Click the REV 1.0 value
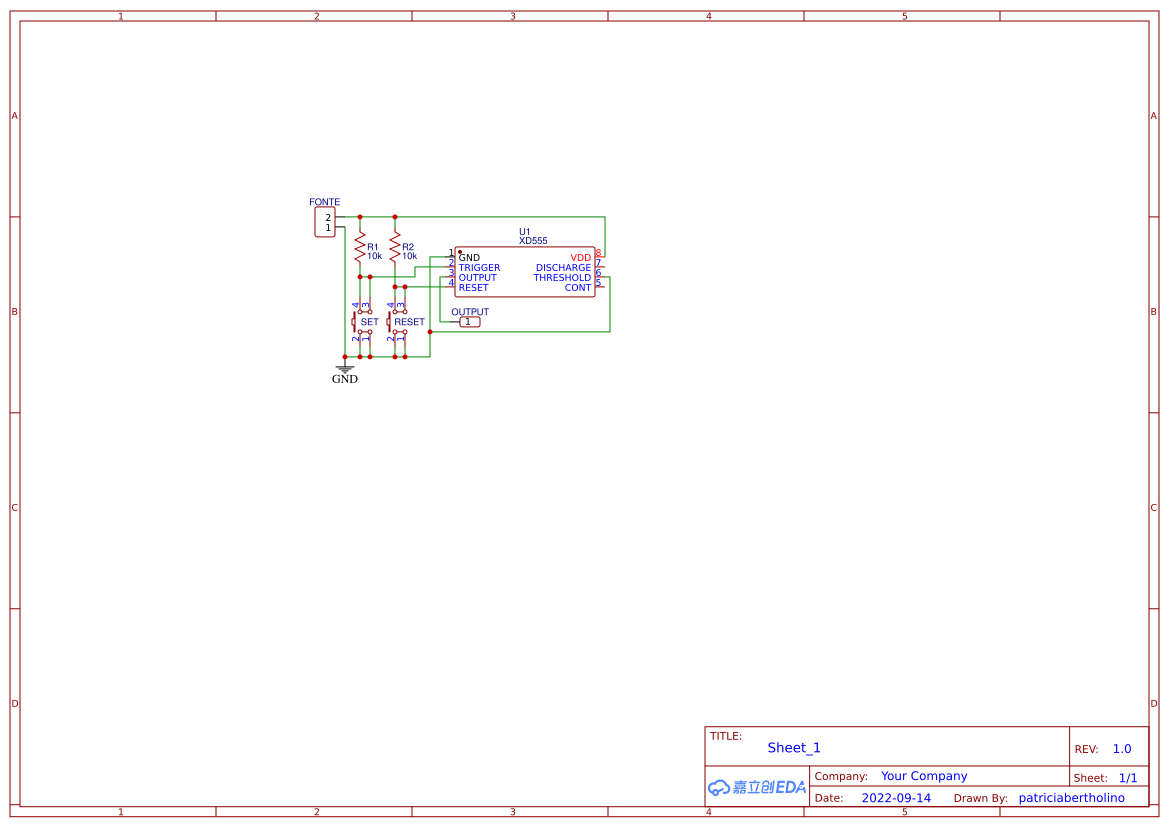The width and height of the screenshot is (1169, 827). click(1122, 749)
